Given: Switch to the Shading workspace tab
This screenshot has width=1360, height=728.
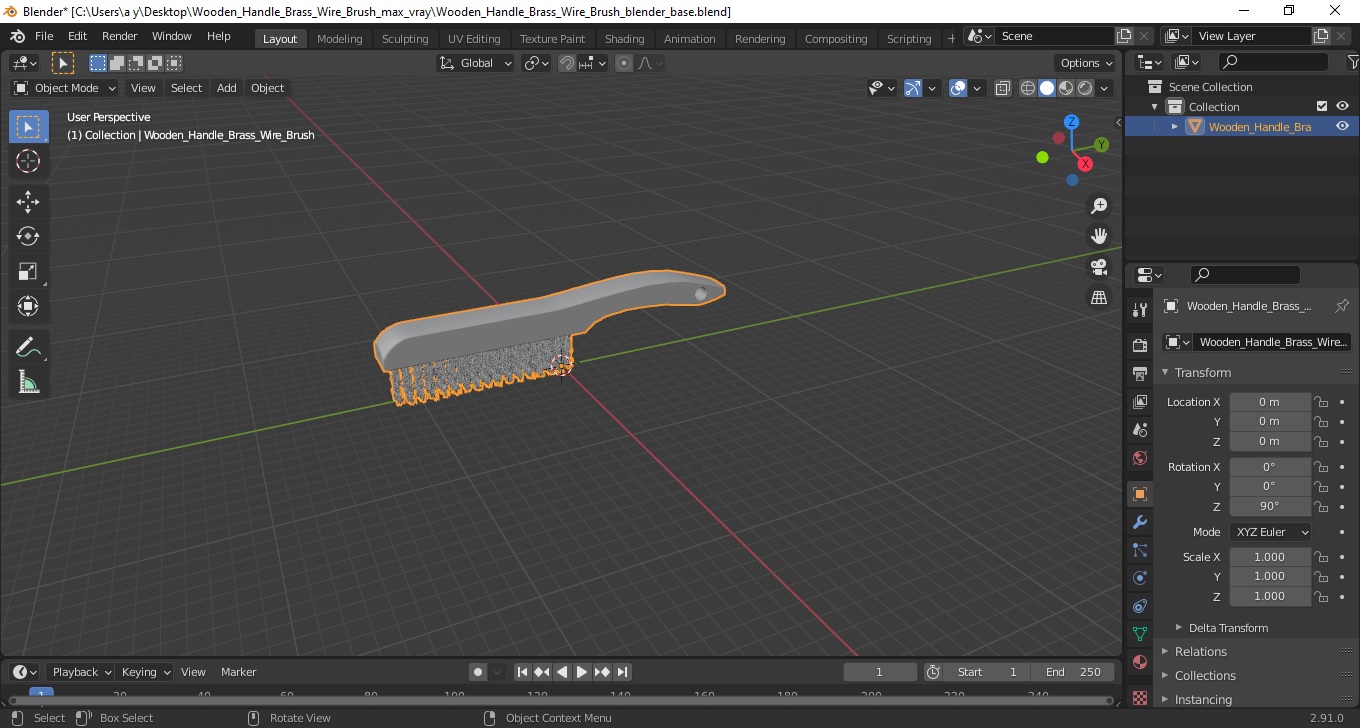Looking at the screenshot, I should click(x=624, y=39).
